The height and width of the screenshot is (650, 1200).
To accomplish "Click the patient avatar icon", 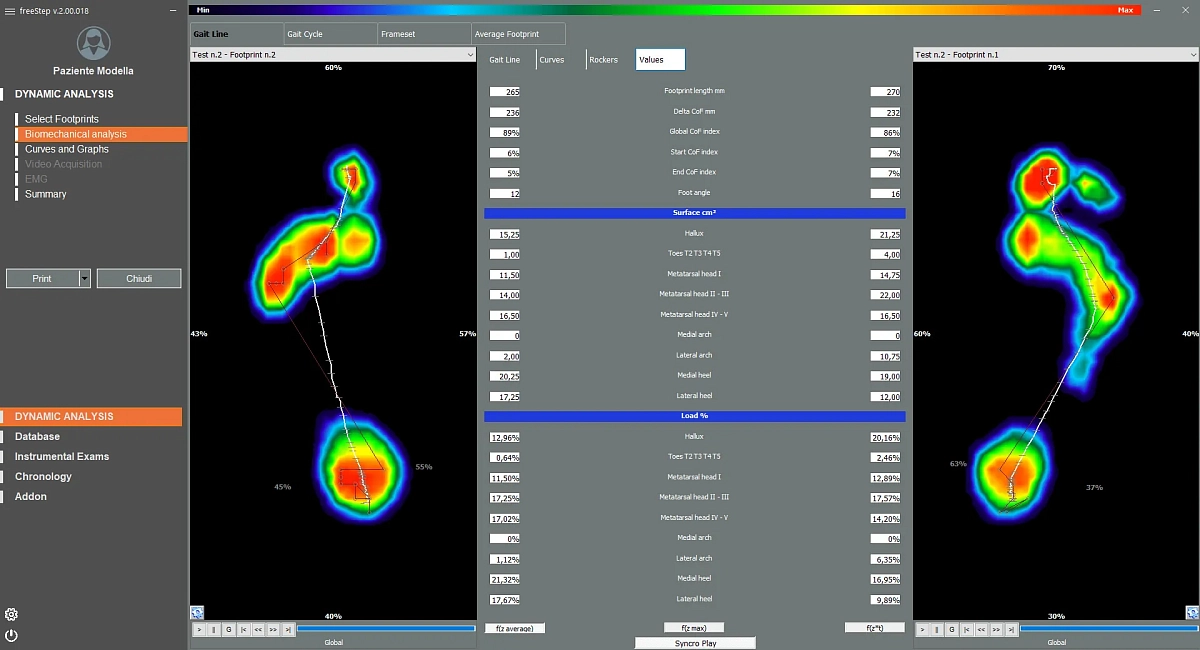I will 93,43.
